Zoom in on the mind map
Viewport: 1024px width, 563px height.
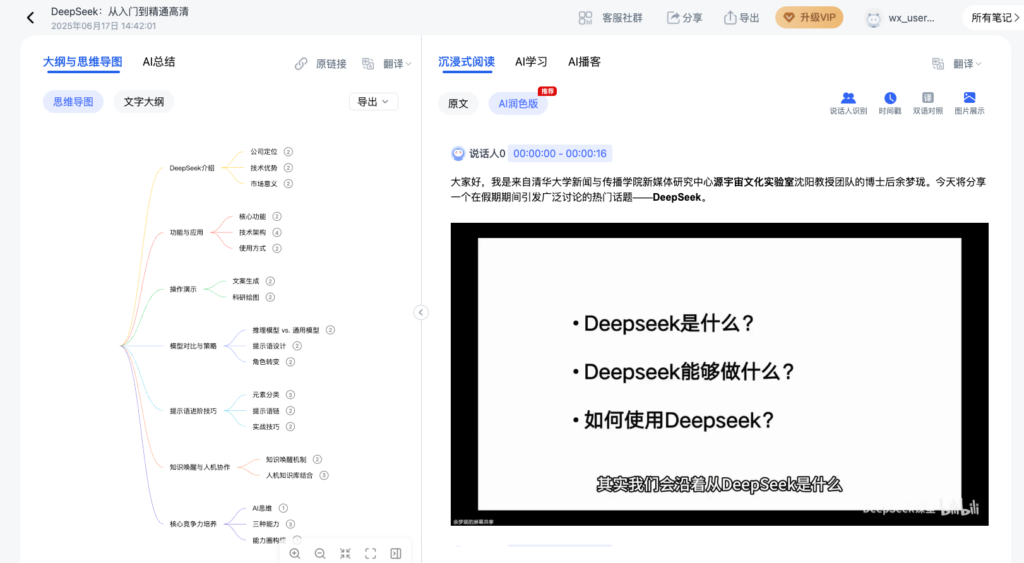click(295, 553)
